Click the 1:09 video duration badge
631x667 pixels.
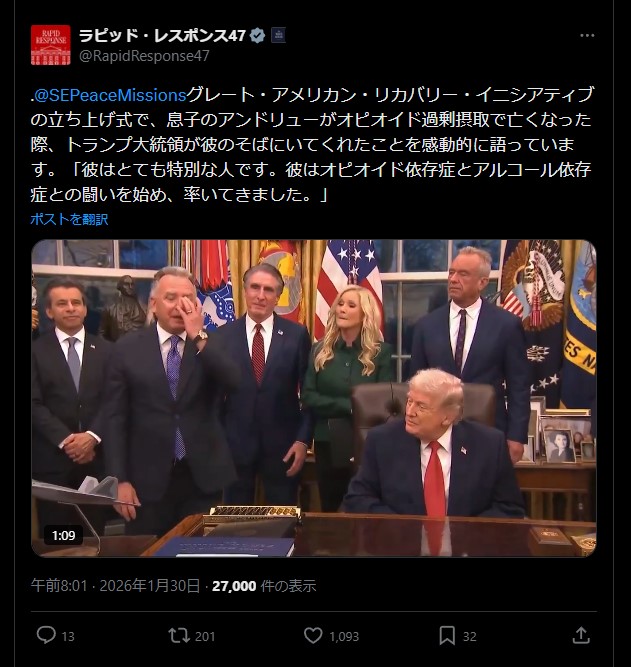(63, 535)
